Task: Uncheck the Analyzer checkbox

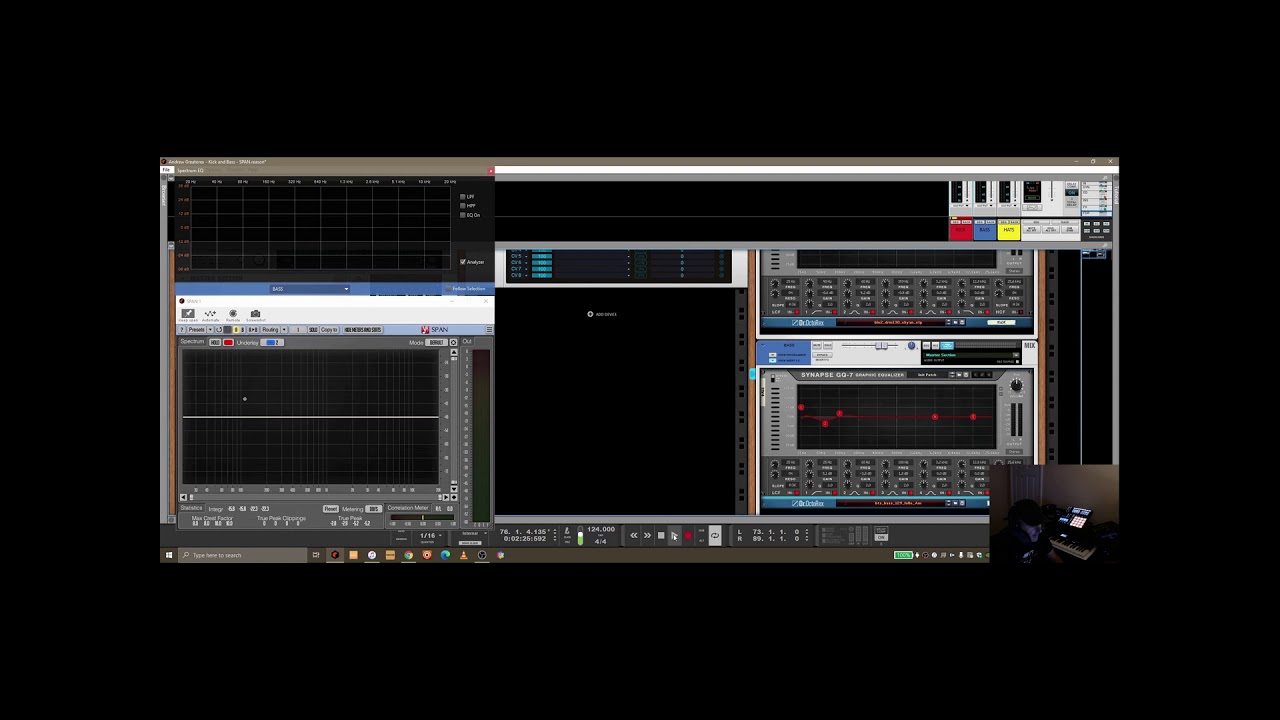Action: pos(463,262)
